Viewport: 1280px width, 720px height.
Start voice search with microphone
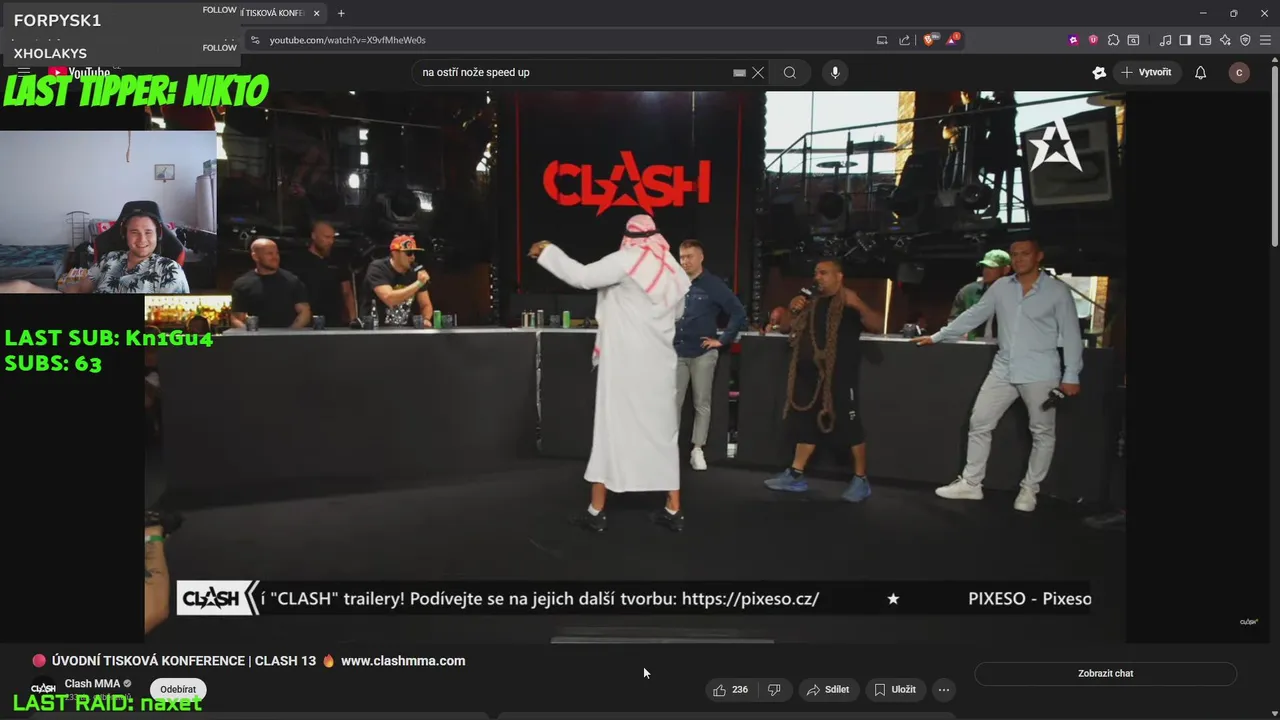pyautogui.click(x=835, y=72)
